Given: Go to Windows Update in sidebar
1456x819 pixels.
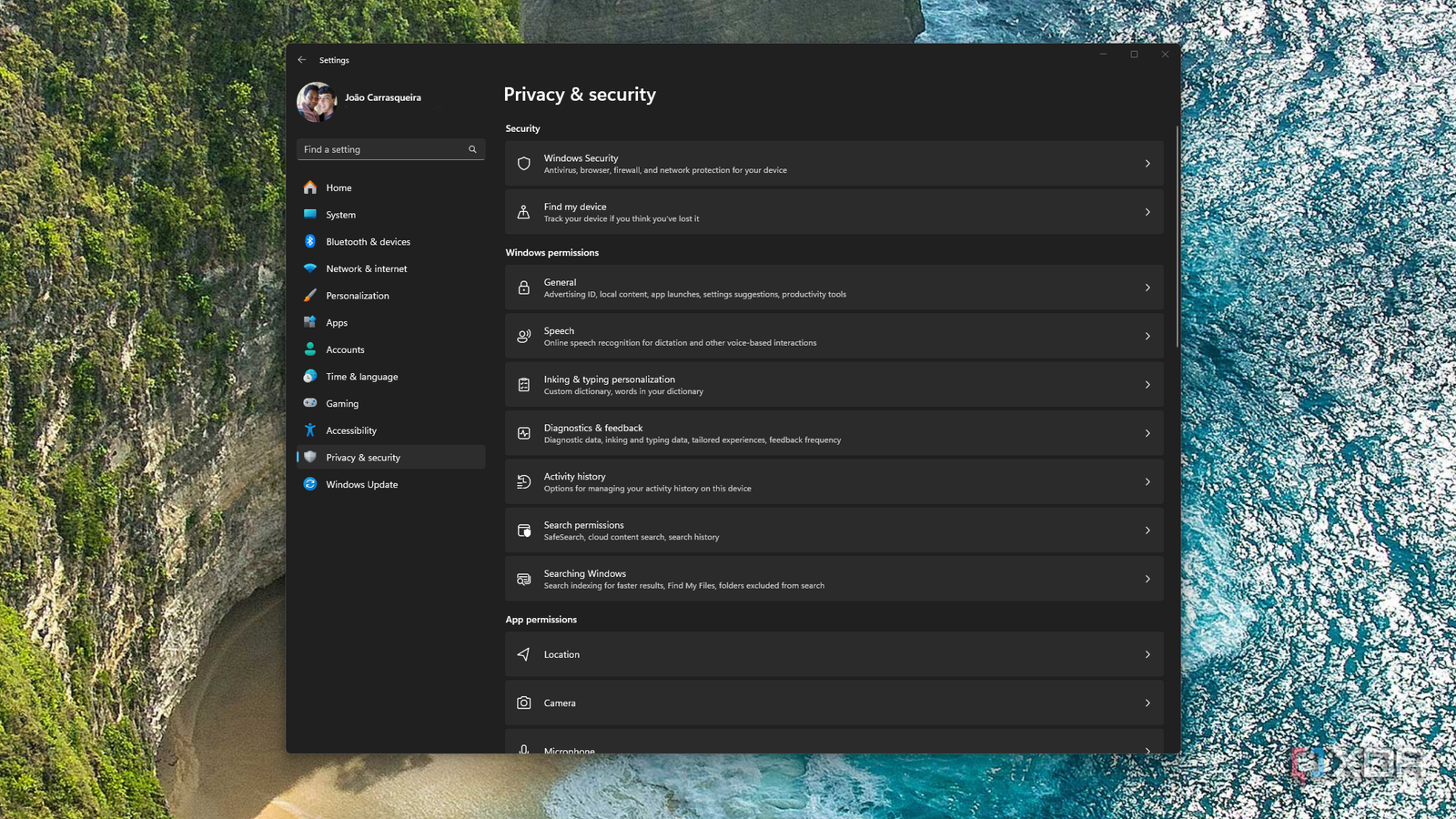Looking at the screenshot, I should (361, 484).
